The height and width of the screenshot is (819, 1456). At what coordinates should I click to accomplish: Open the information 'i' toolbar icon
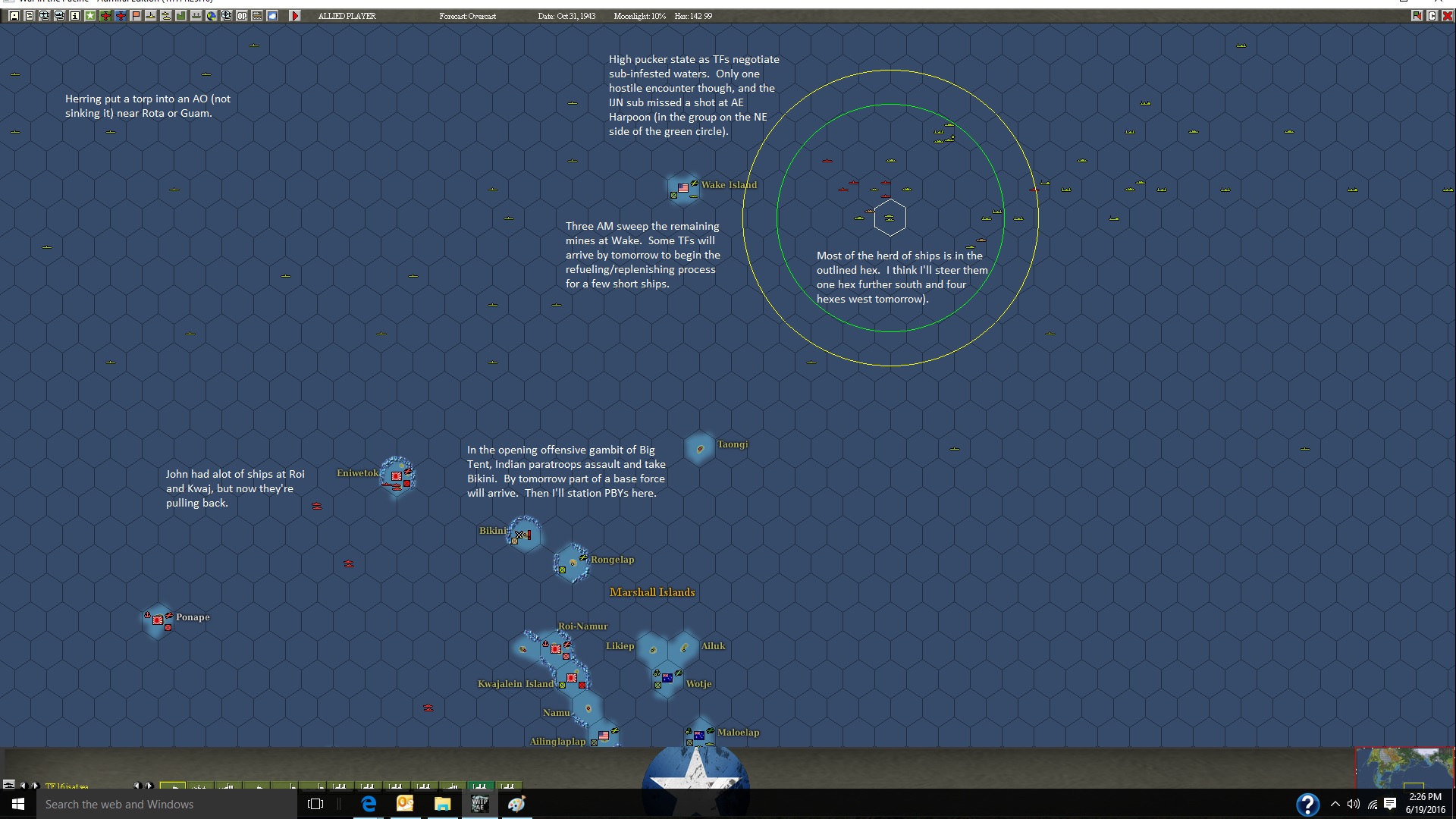pyautogui.click(x=74, y=16)
